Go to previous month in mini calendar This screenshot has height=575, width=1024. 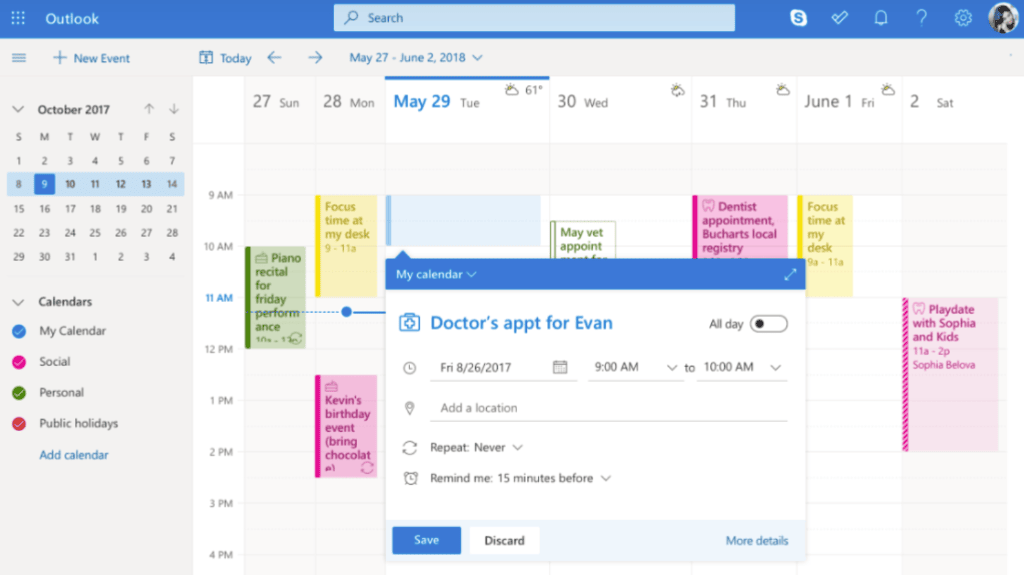[149, 108]
